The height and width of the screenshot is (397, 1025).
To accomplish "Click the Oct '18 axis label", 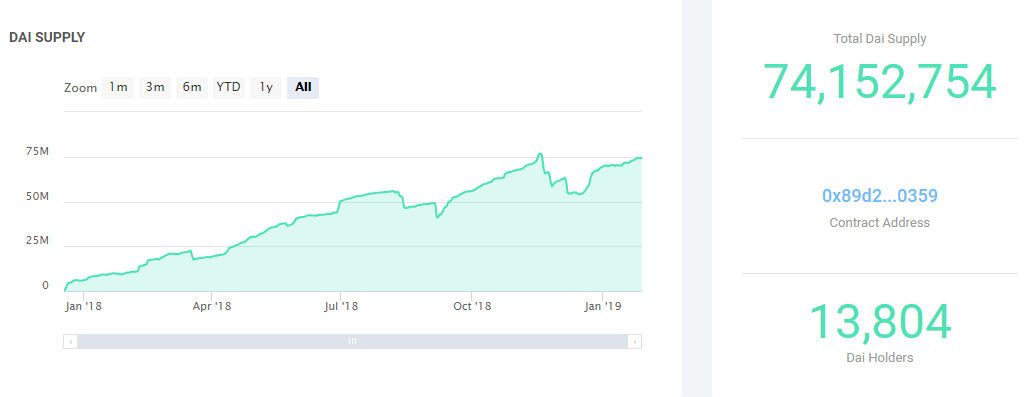I will [472, 306].
